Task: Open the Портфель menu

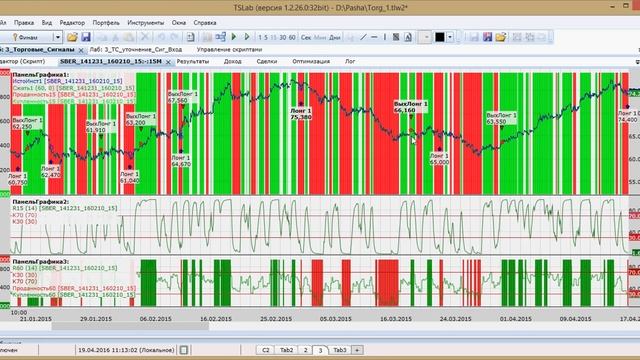Action: click(x=106, y=23)
